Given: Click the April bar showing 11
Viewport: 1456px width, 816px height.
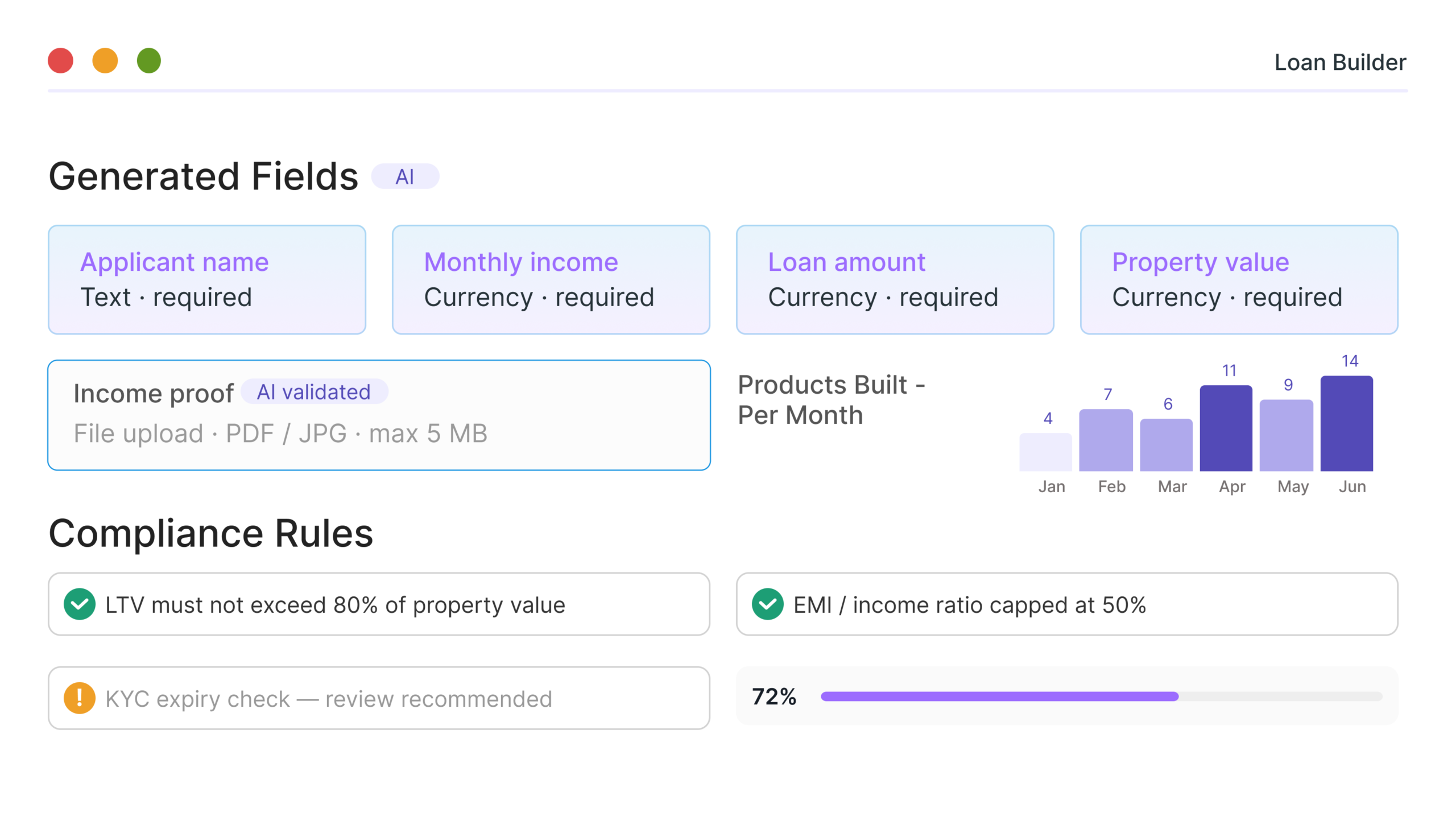Looking at the screenshot, I should click(1226, 428).
